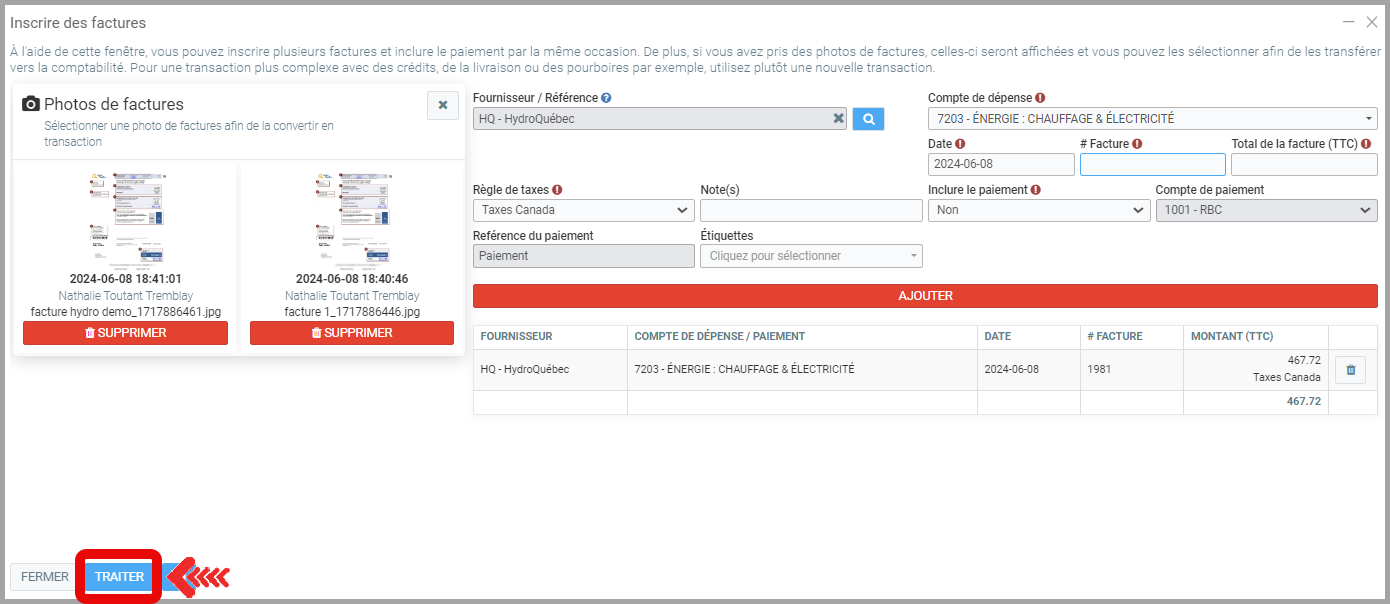Click the TRAITER button

(x=119, y=577)
